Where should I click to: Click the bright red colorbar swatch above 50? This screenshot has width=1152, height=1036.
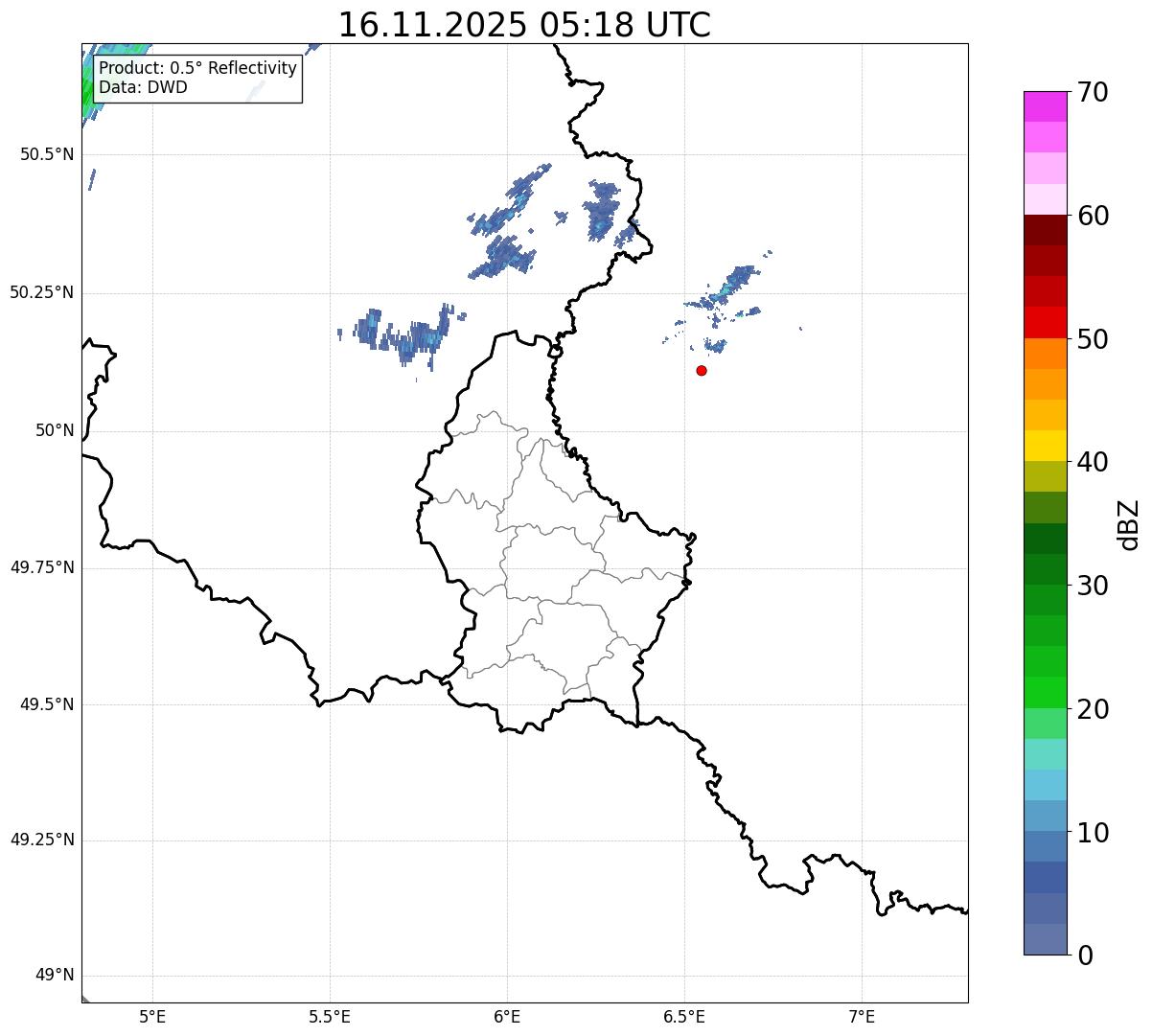tap(1045, 323)
